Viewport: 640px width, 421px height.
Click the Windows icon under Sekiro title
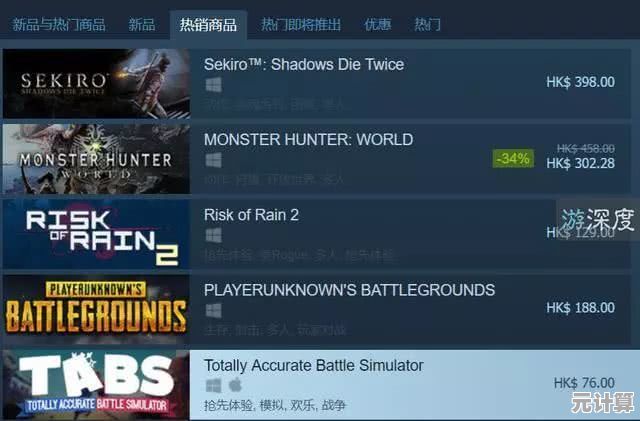[213, 85]
